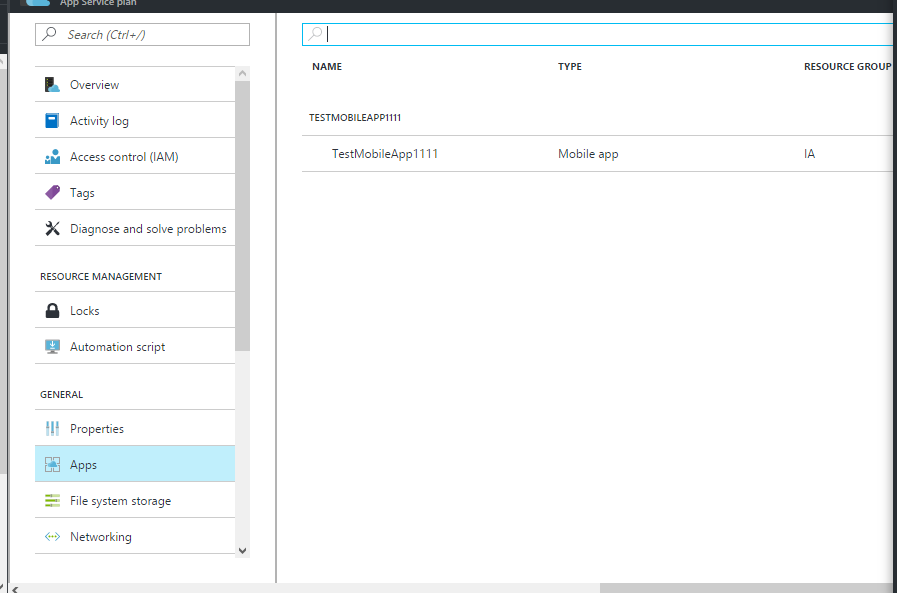Click the bottom horizontal scrollbar thumb
Screen dimensions: 897x593
point(747,588)
